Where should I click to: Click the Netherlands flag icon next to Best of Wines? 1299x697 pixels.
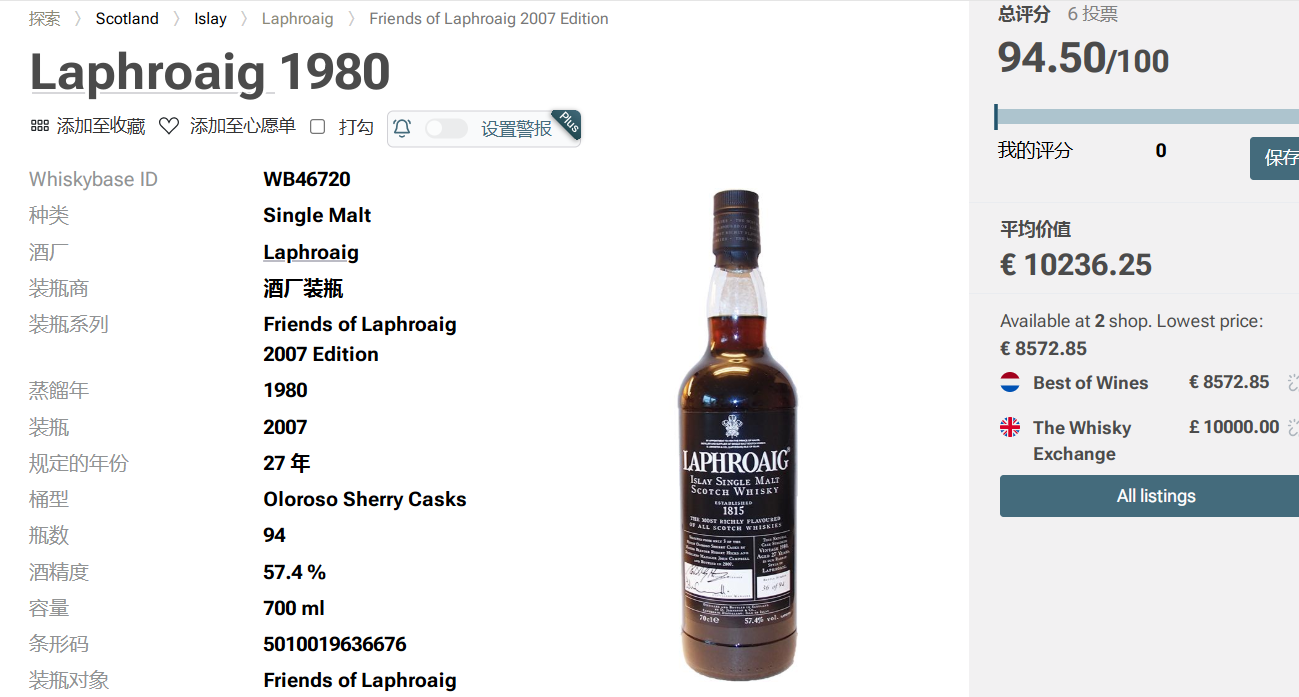[x=1010, y=382]
